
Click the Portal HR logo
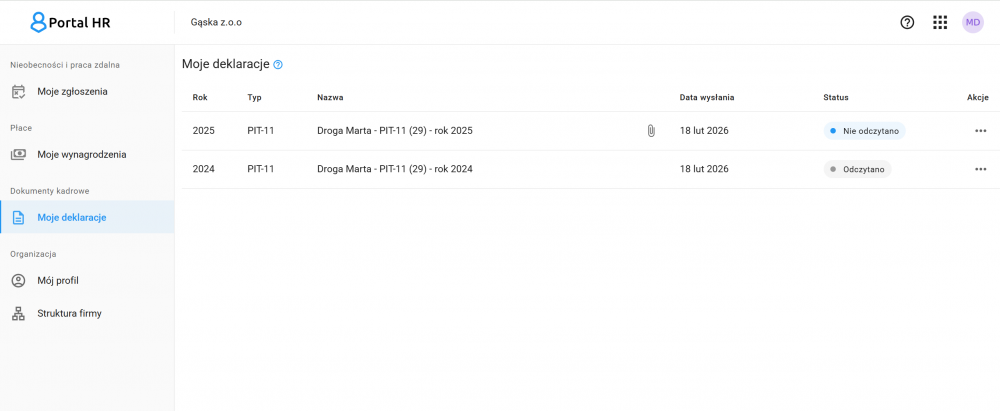[70, 22]
